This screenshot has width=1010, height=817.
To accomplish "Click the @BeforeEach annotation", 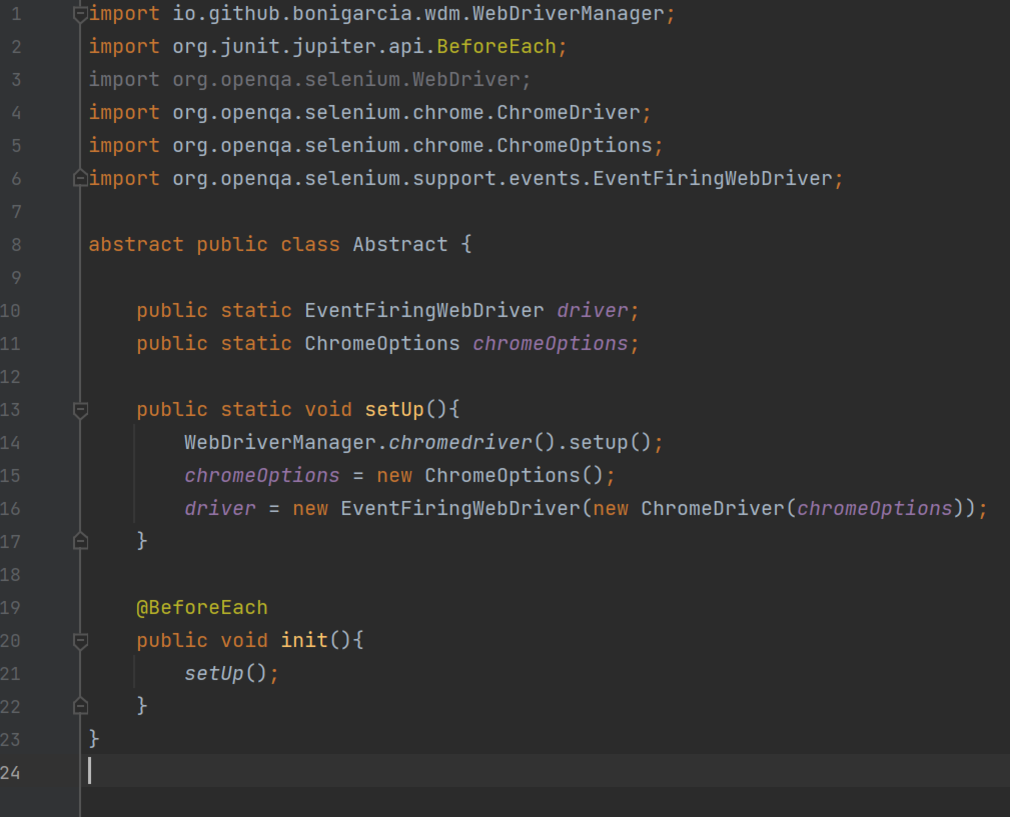I will click(202, 608).
